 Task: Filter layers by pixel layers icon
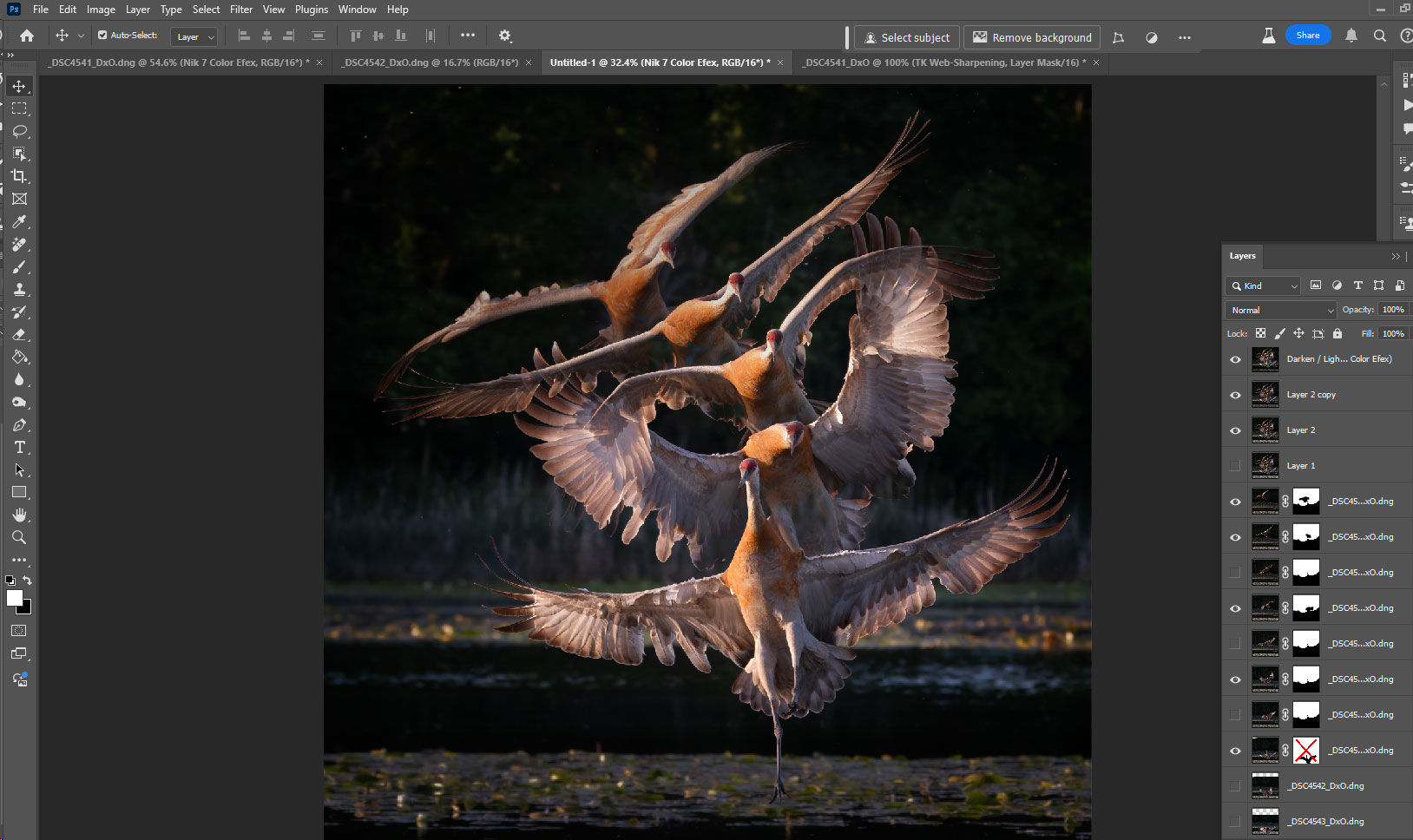(x=1316, y=285)
